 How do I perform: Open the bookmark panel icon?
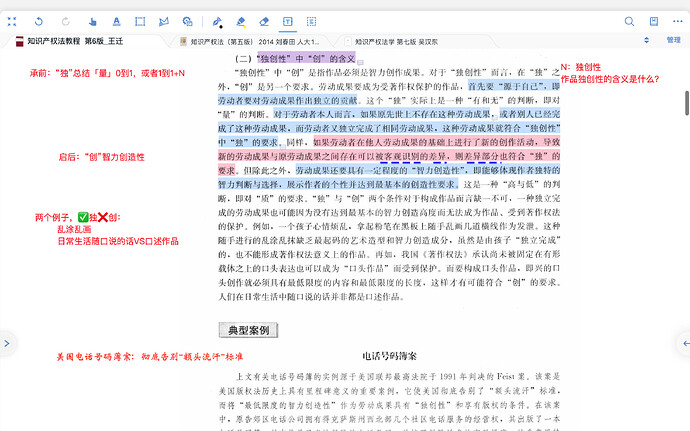tap(654, 22)
